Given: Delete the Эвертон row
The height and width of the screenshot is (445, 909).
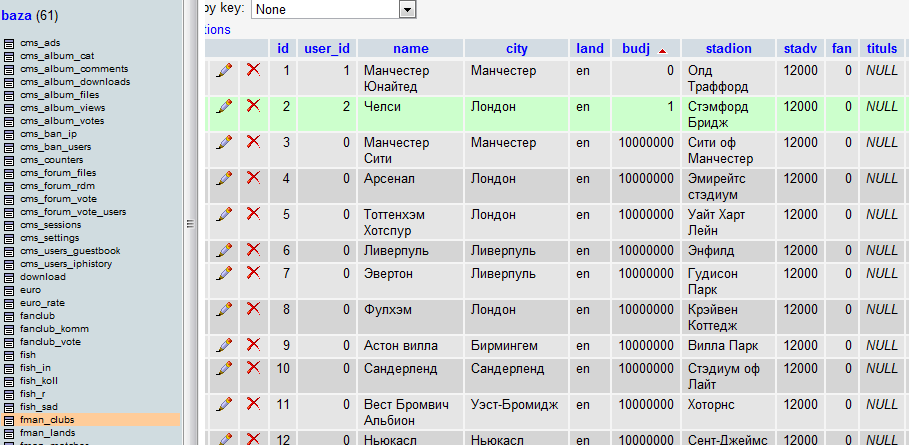Looking at the screenshot, I should [x=253, y=272].
